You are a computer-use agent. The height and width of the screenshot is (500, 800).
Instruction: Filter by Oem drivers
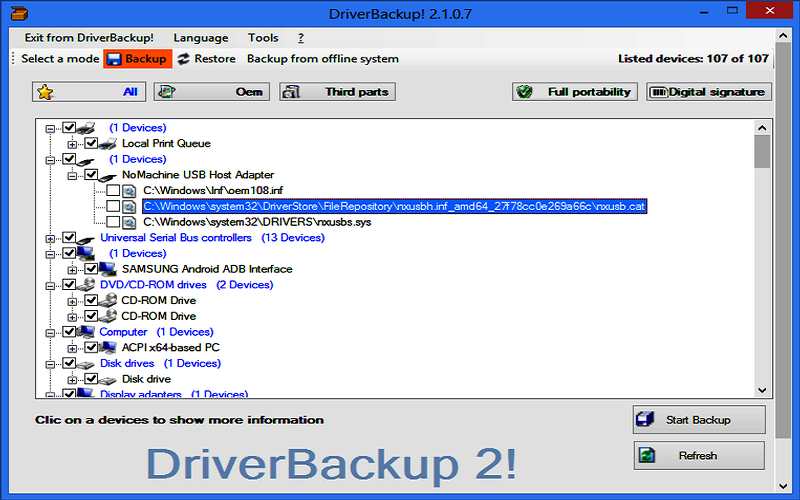pyautogui.click(x=212, y=92)
